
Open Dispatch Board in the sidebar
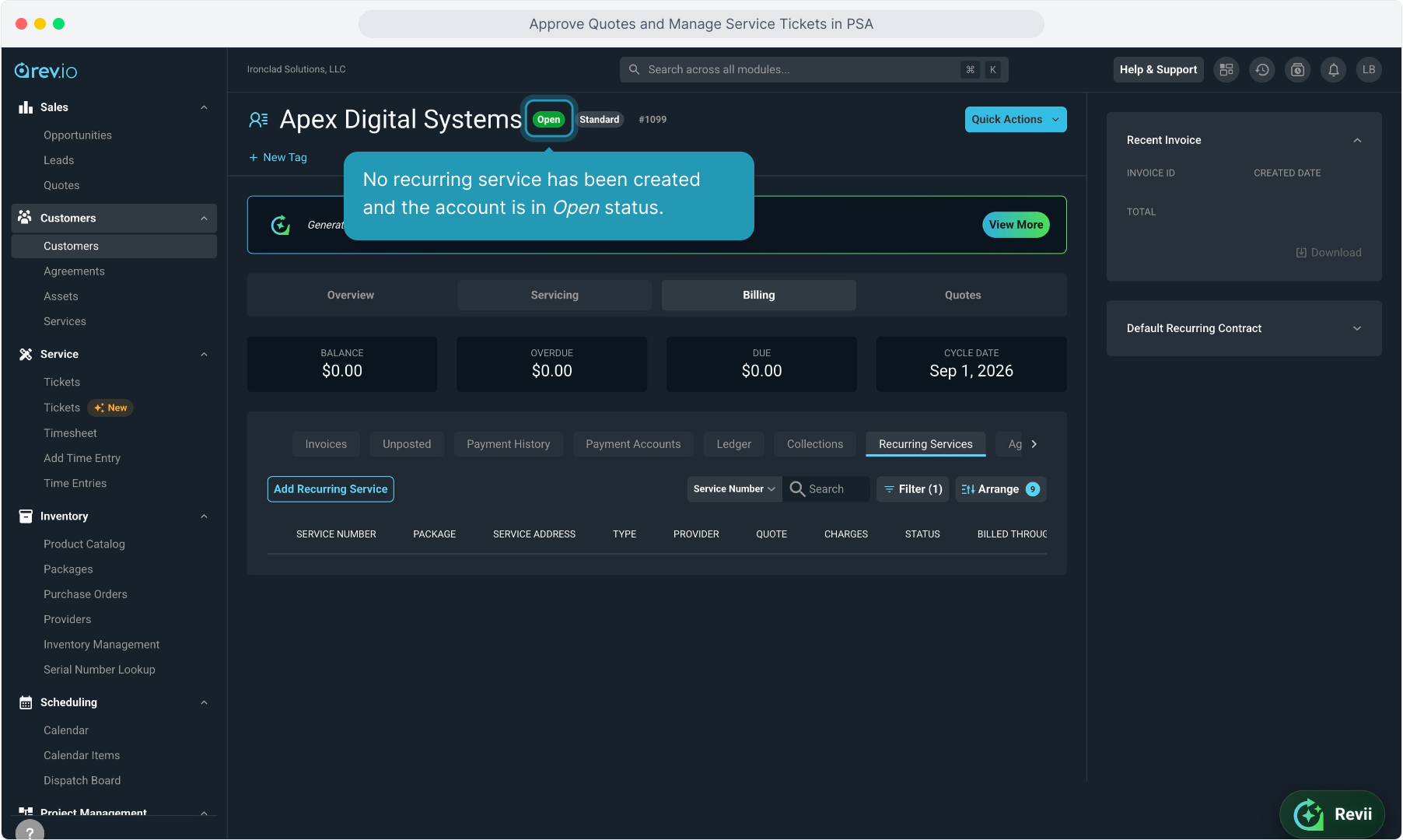coord(82,781)
